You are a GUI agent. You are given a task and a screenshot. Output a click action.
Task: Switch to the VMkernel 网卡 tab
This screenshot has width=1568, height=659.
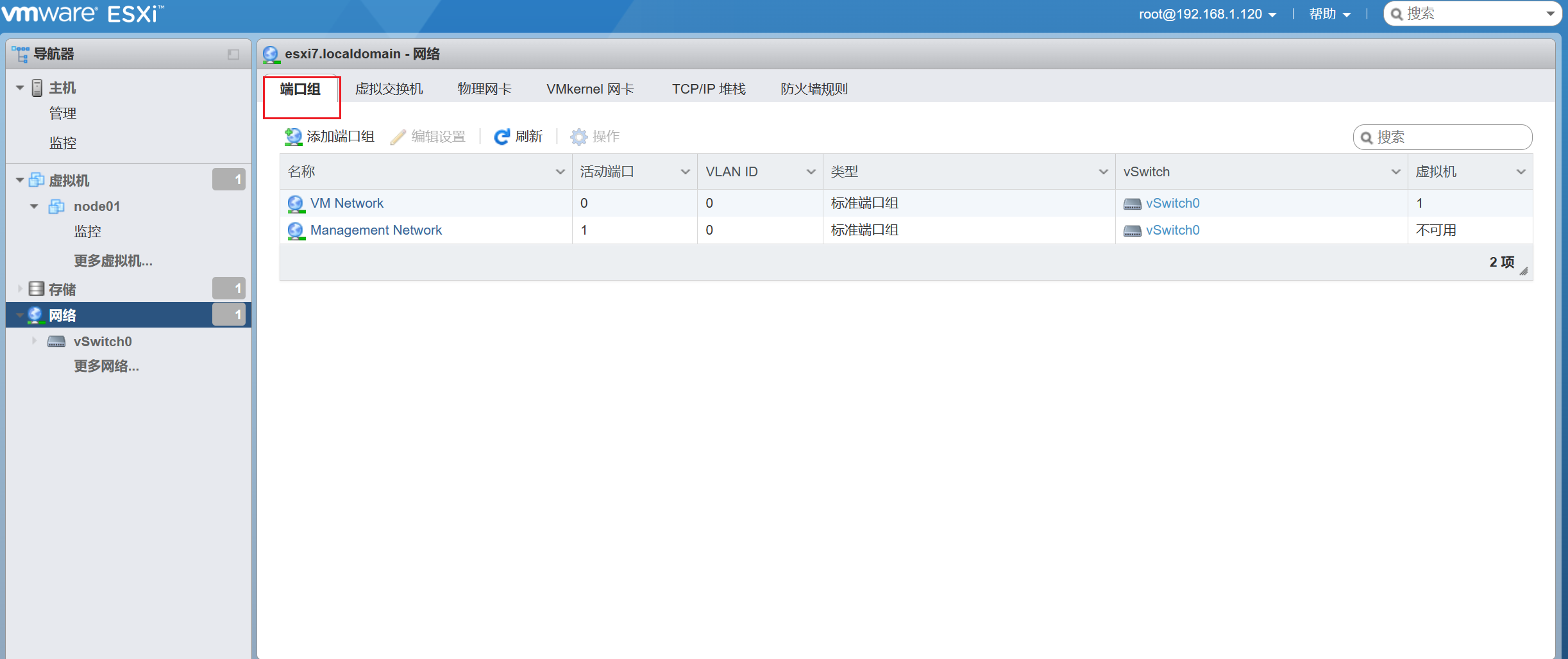click(x=590, y=89)
